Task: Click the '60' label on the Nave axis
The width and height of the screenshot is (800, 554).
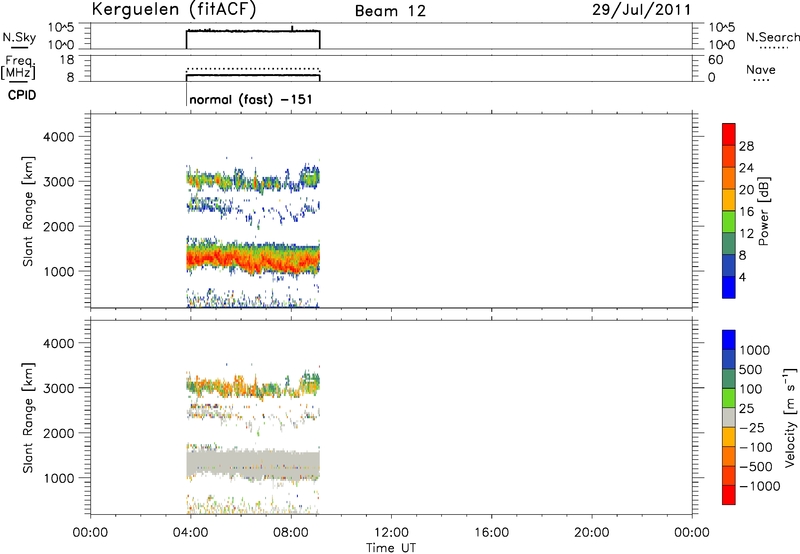Action: pyautogui.click(x=716, y=60)
